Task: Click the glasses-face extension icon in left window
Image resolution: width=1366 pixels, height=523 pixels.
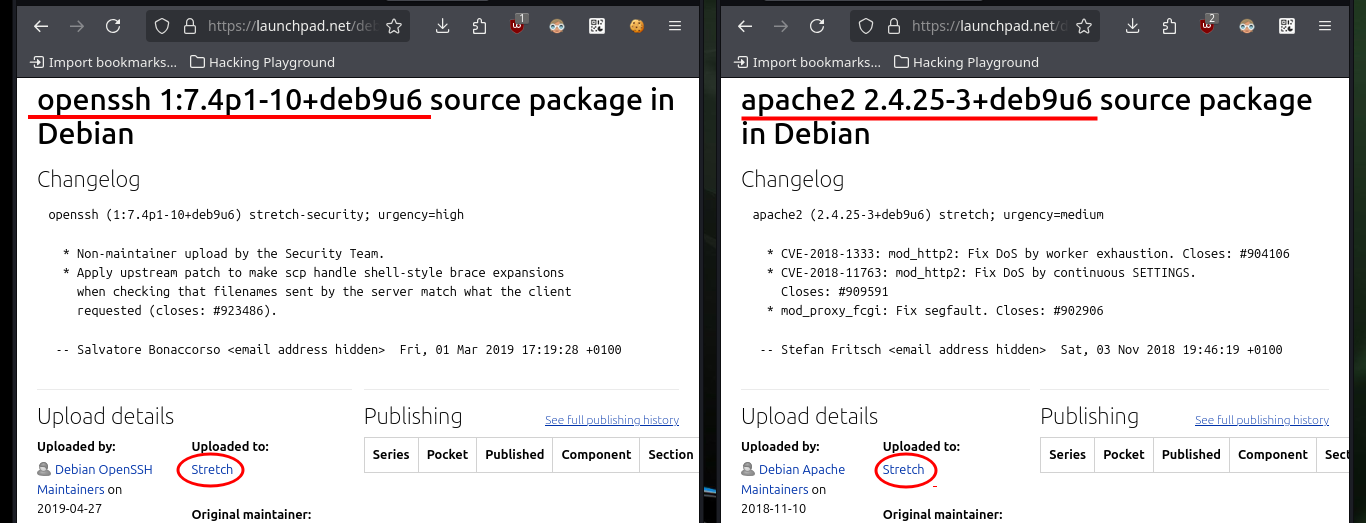Action: (557, 26)
